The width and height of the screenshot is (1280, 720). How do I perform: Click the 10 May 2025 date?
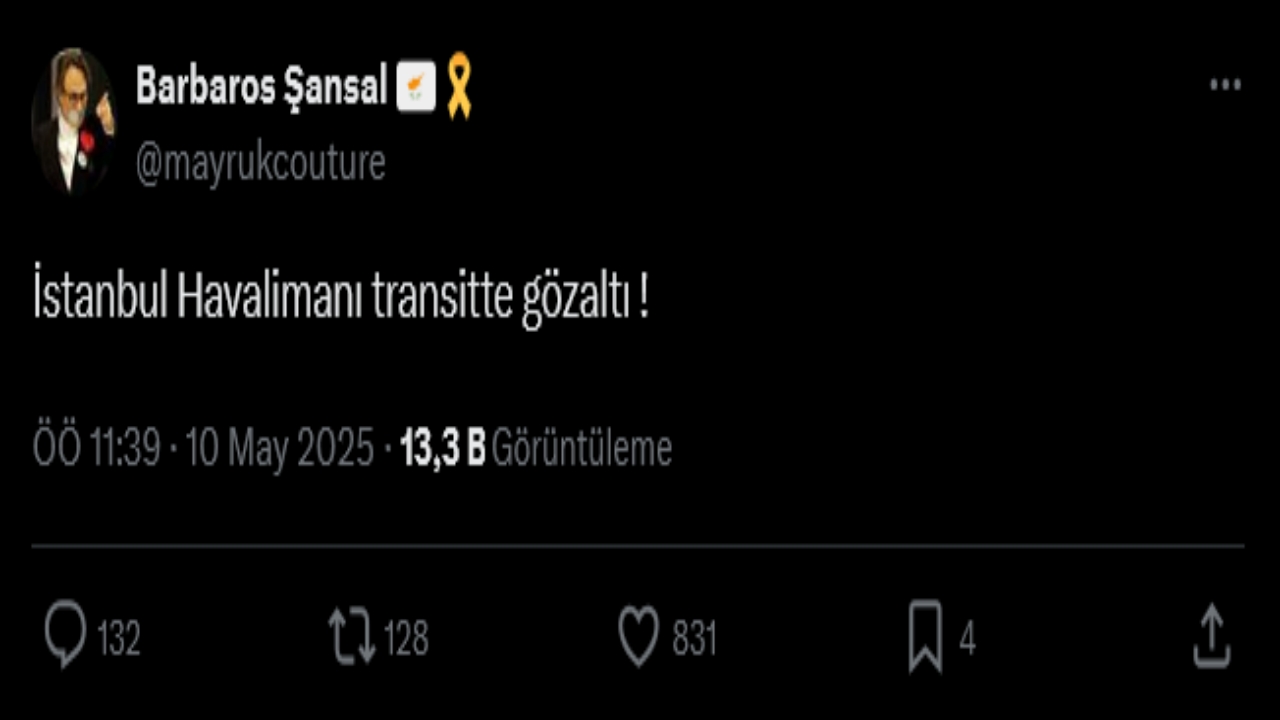[280, 449]
